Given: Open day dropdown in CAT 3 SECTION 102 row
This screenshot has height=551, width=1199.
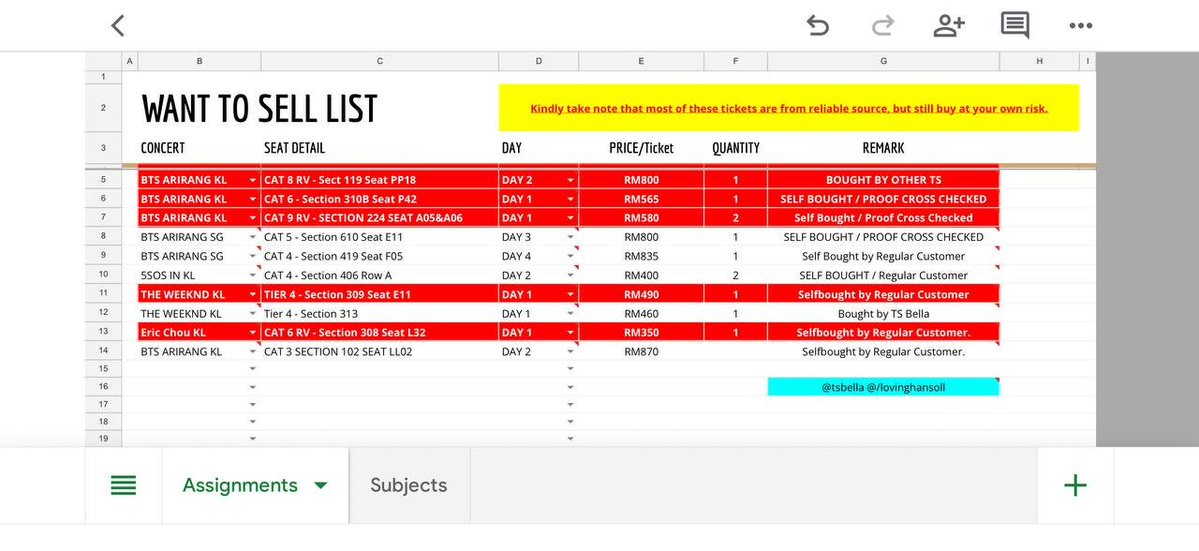Looking at the screenshot, I should (570, 352).
